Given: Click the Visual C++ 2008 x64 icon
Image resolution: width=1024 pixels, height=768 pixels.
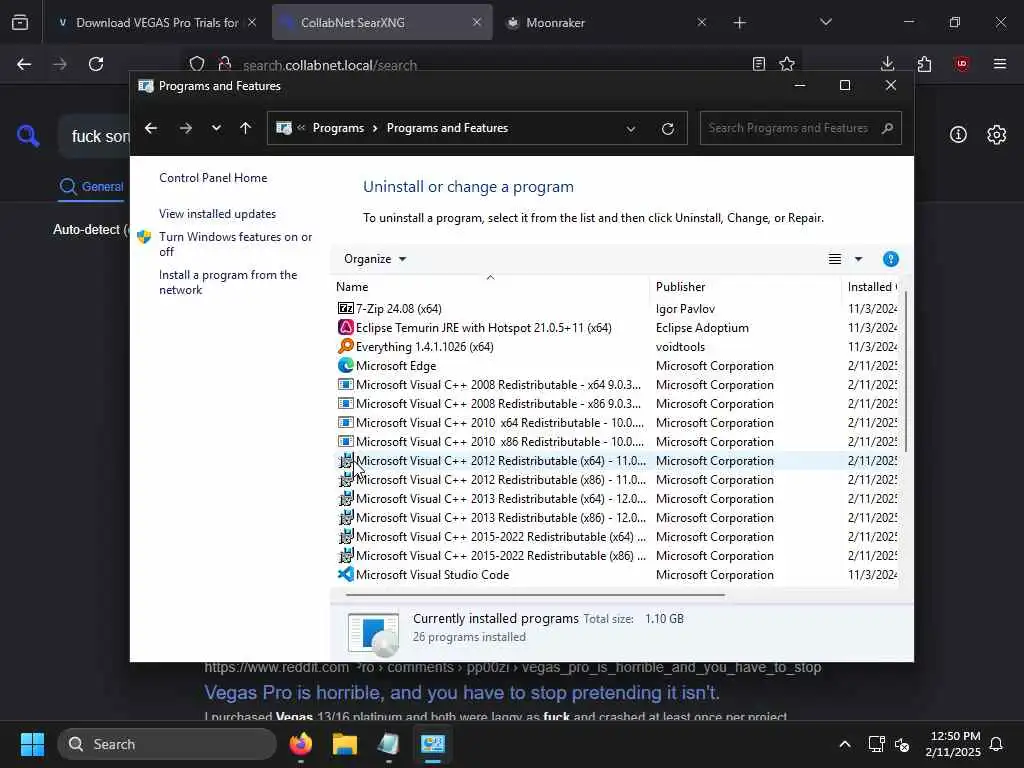Looking at the screenshot, I should pyautogui.click(x=345, y=384).
